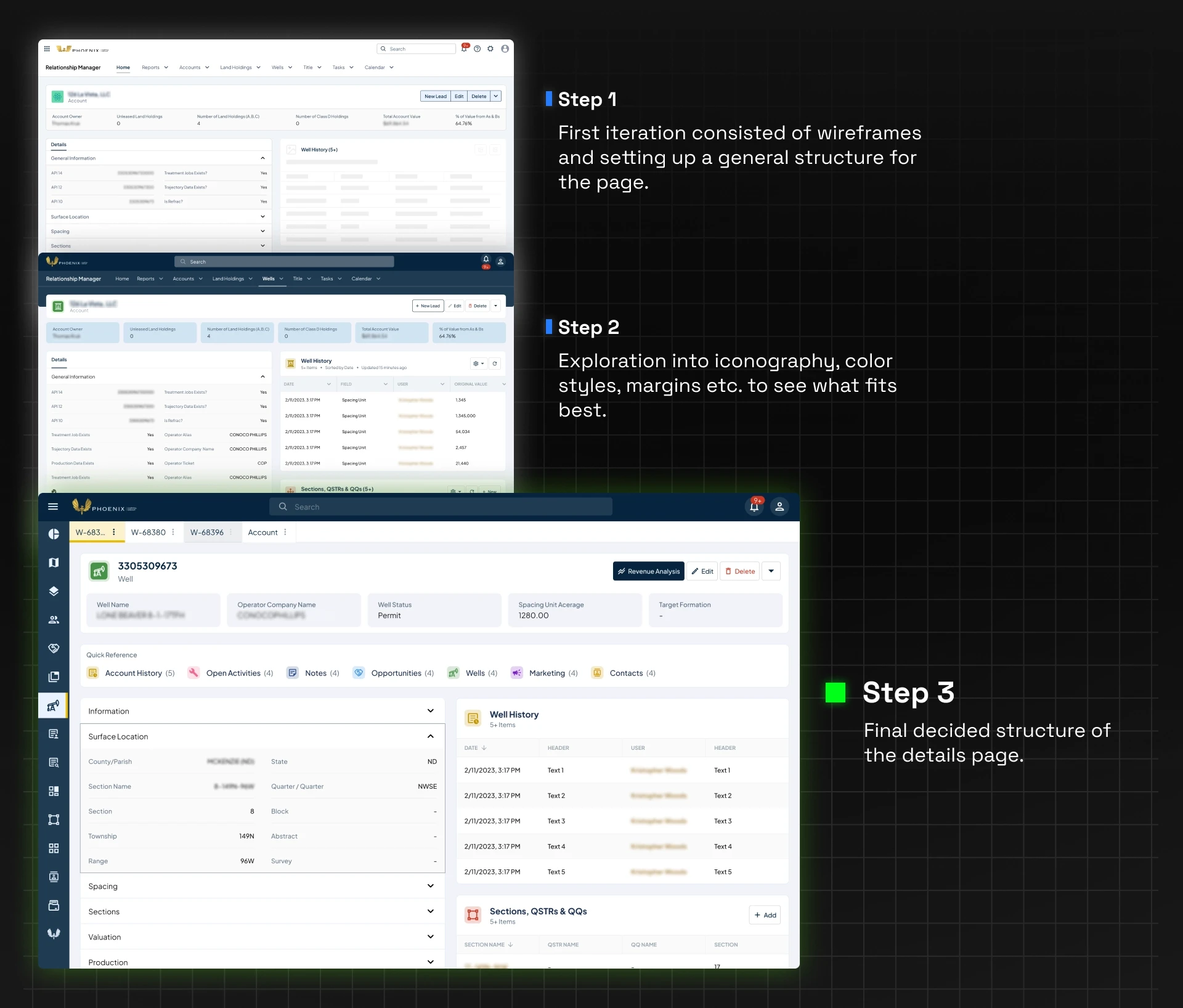Click layers icon in left sidebar
The image size is (1183, 1008).
(x=54, y=591)
